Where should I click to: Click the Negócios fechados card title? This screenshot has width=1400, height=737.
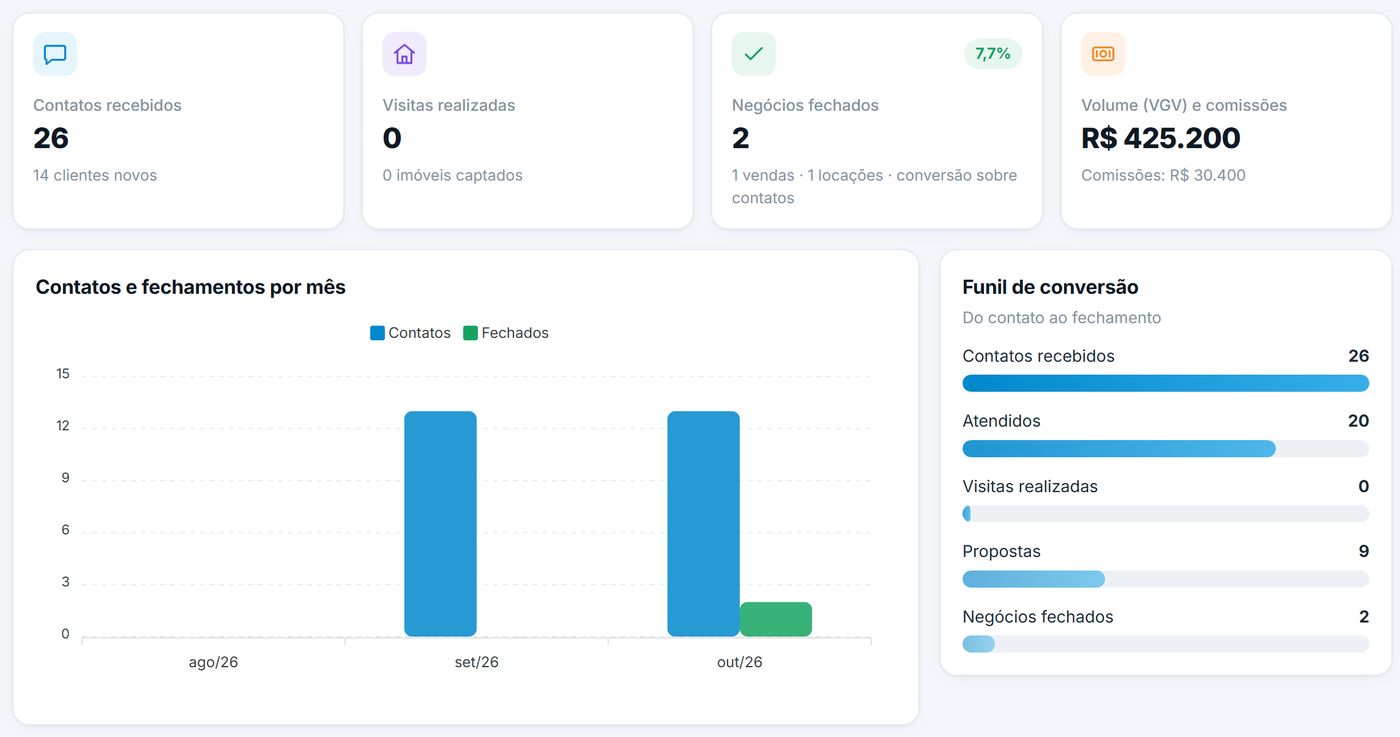805,105
